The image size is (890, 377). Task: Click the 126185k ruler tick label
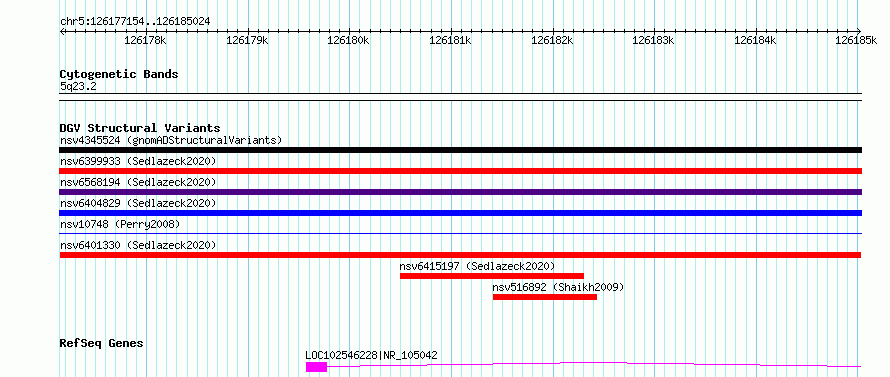click(x=856, y=40)
